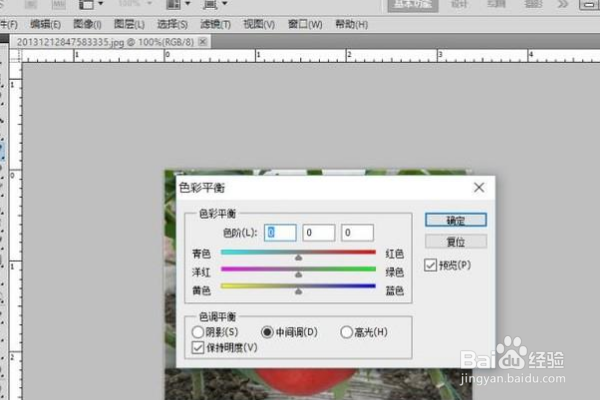Open the 滤镜(T) menu
This screenshot has height=400, width=600.
click(215, 24)
